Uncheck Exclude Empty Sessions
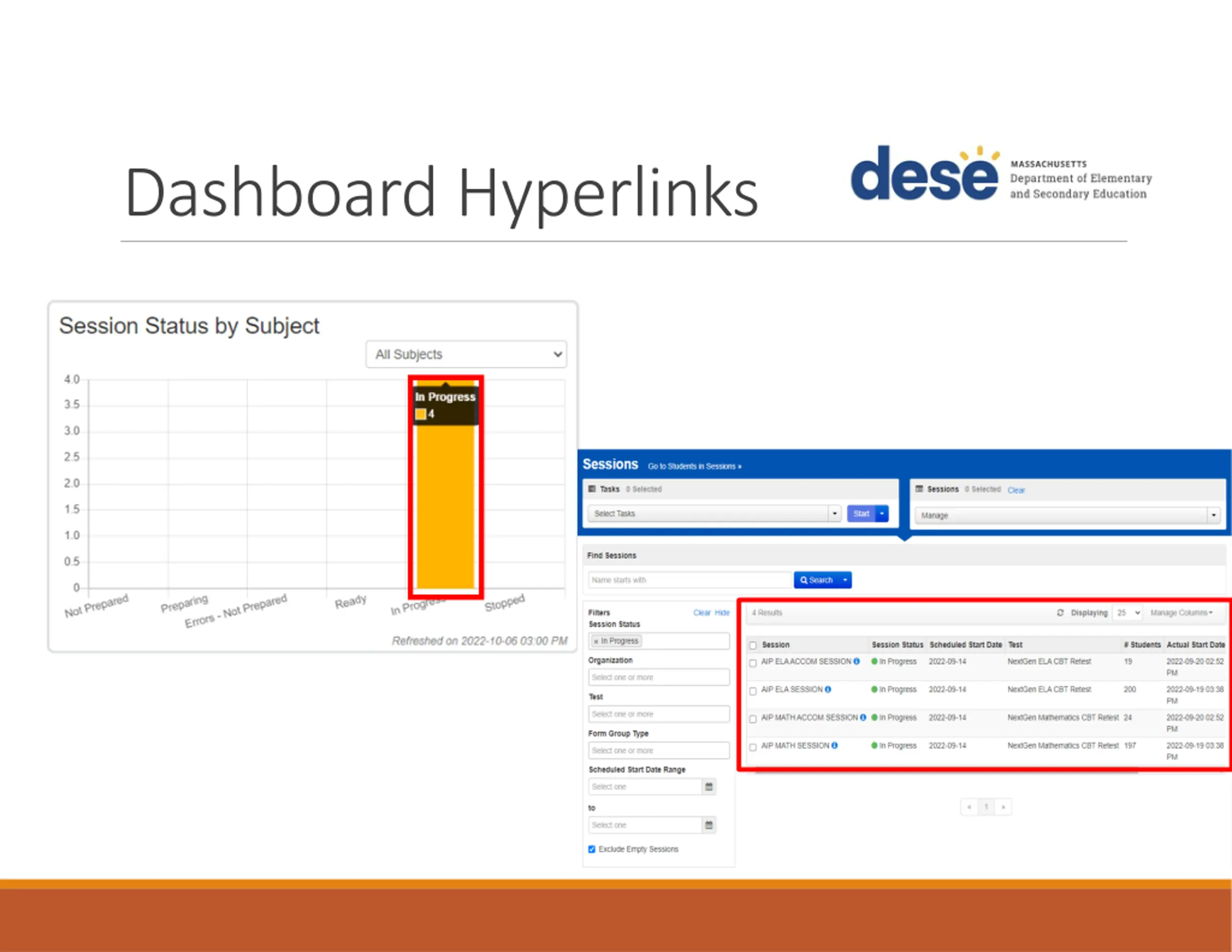 coord(592,849)
